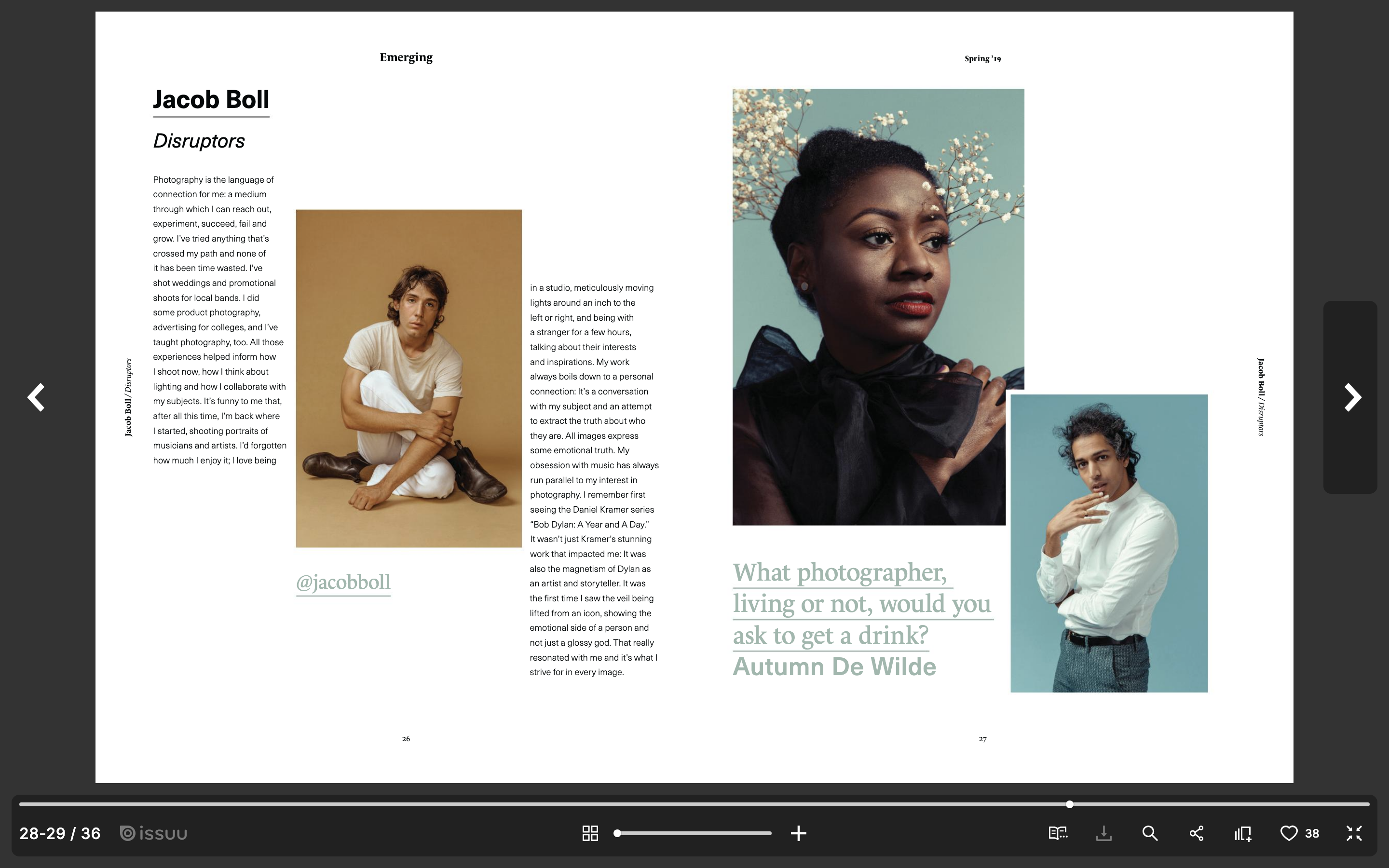The height and width of the screenshot is (868, 1389).
Task: Click the portrait of woman with flowers
Action: coord(869,287)
